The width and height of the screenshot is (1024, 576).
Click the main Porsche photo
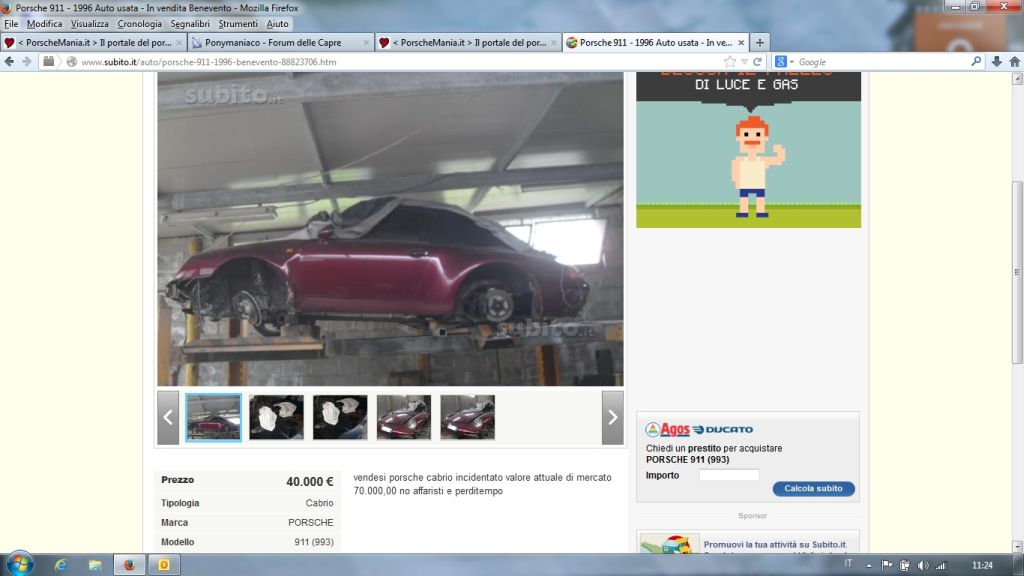(x=391, y=229)
